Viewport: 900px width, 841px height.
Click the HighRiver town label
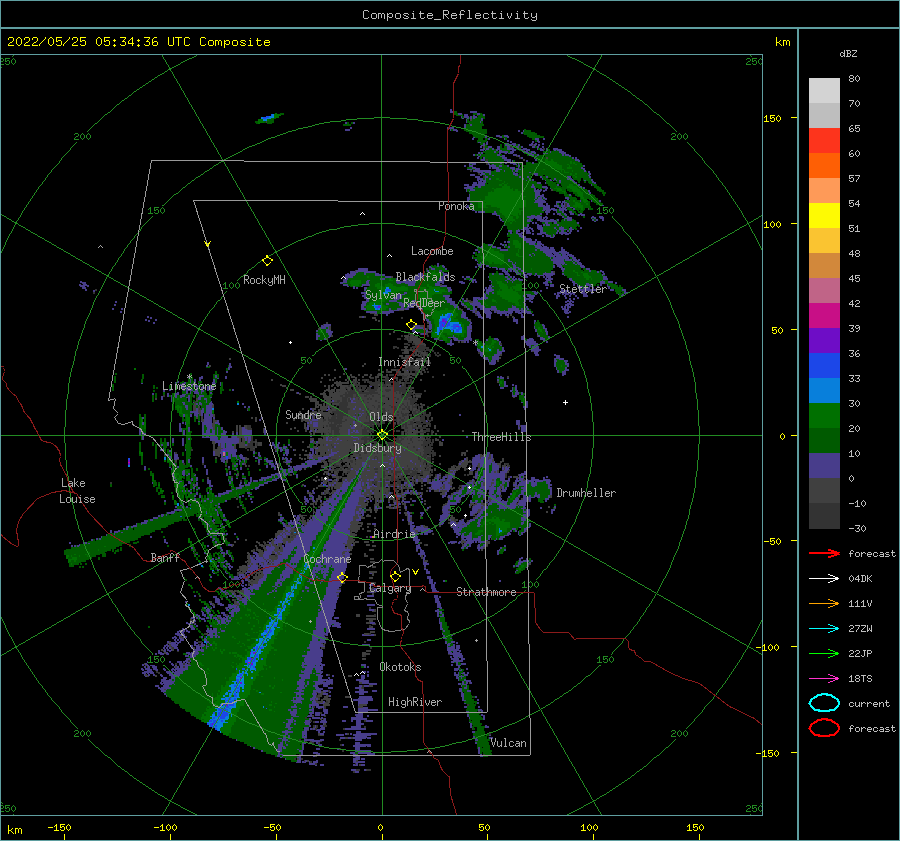[415, 702]
